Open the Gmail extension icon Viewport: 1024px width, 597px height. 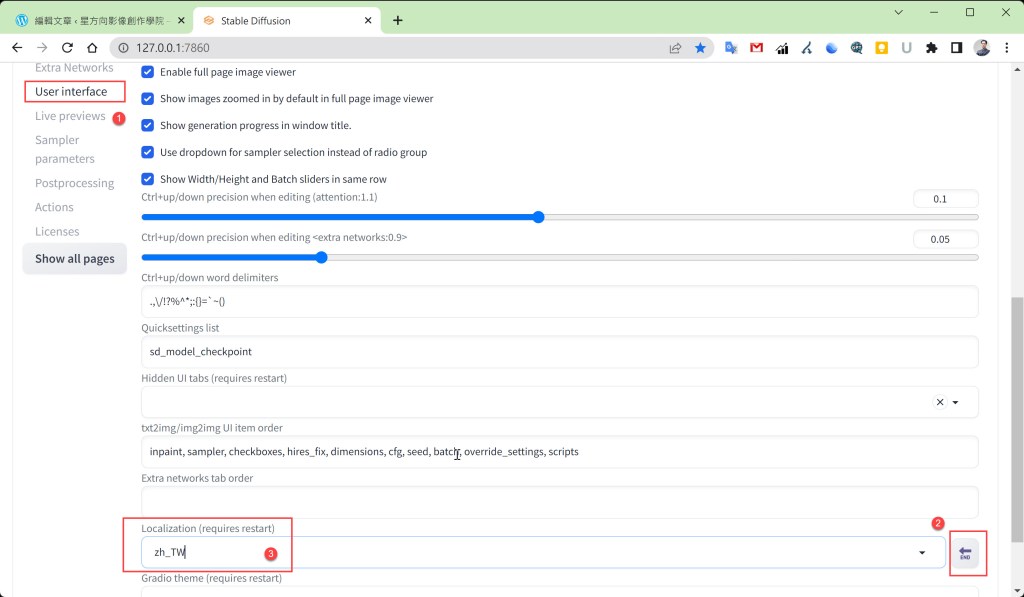click(756, 47)
